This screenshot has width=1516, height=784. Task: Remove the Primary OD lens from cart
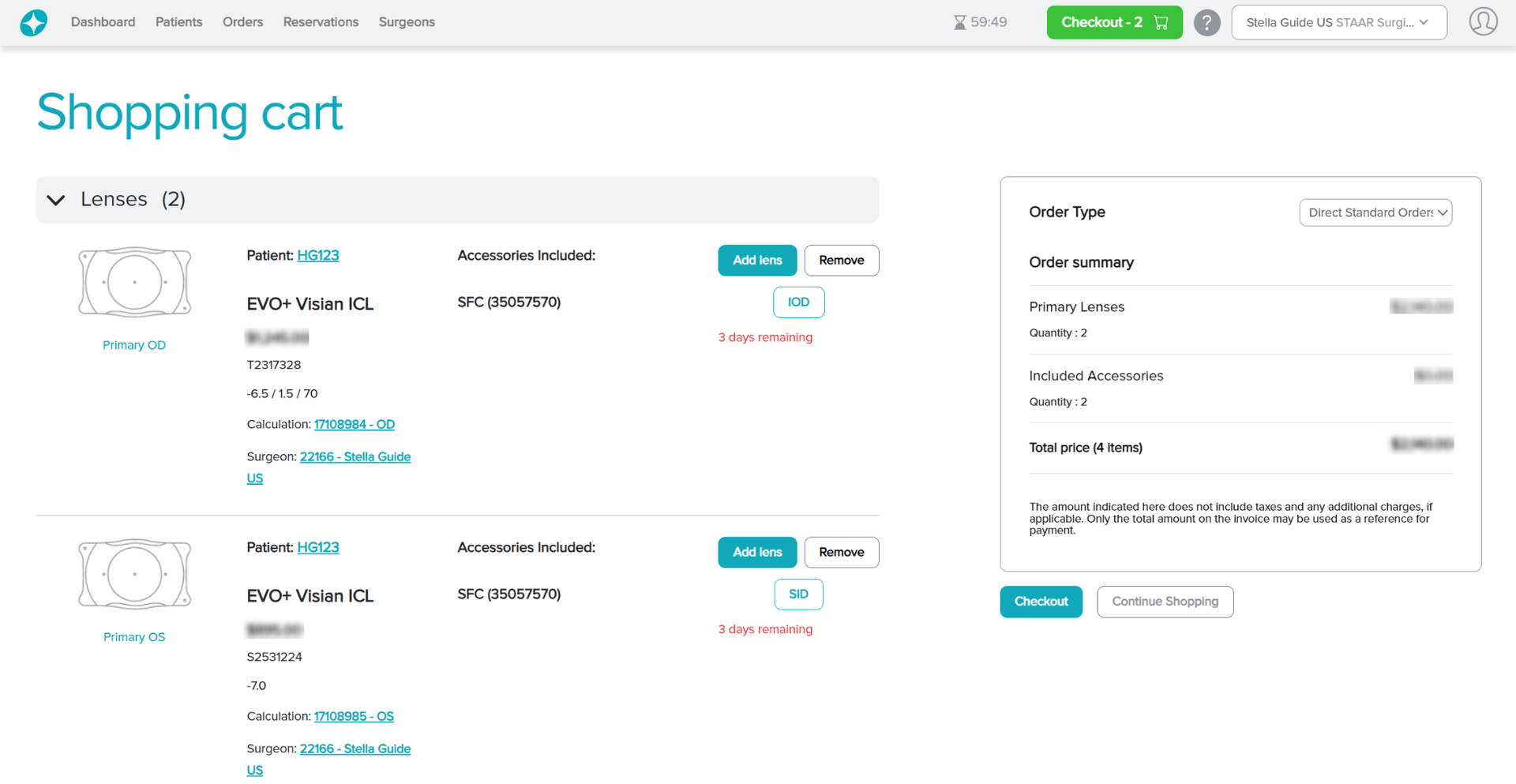click(841, 261)
